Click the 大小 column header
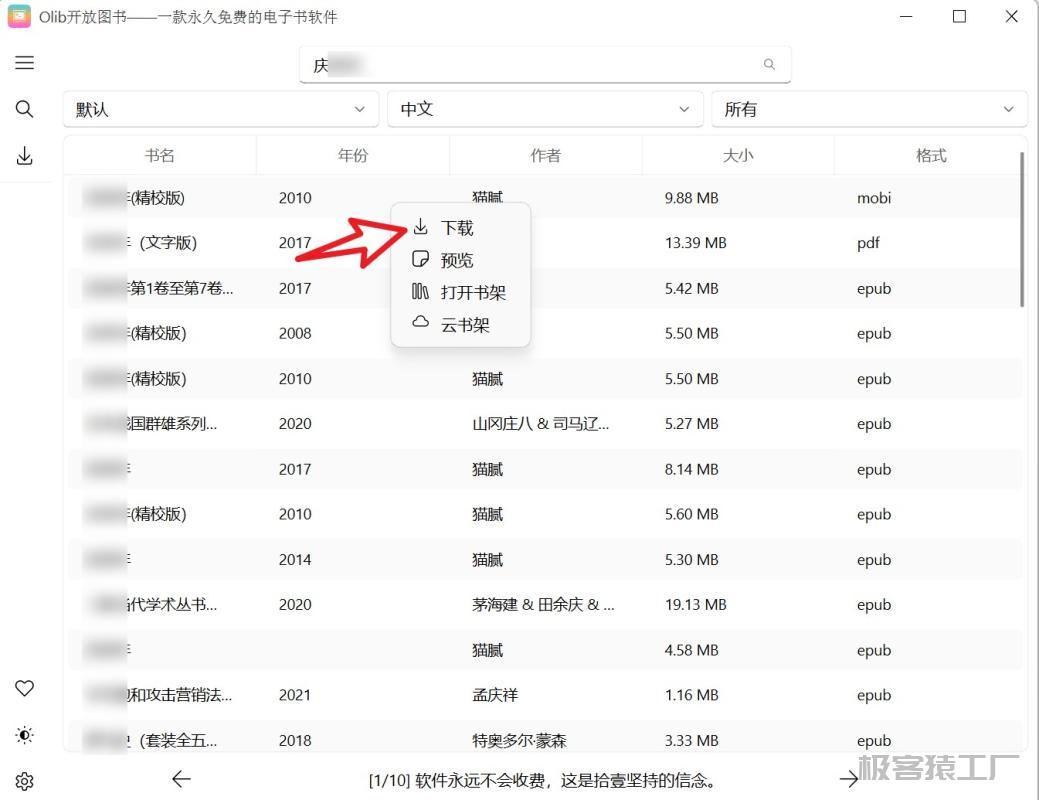 point(738,155)
